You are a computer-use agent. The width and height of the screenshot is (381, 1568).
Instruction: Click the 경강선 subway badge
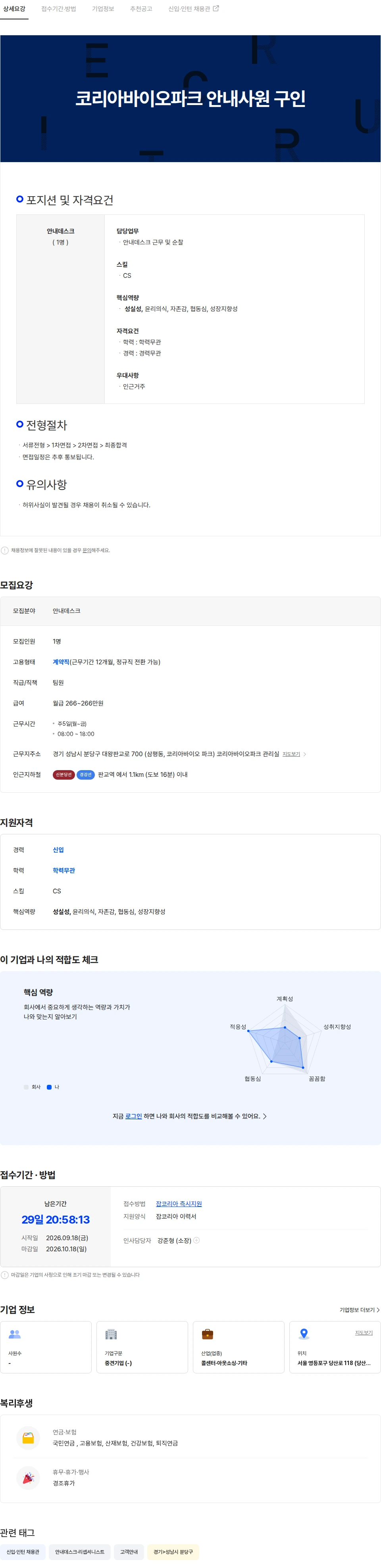85,775
